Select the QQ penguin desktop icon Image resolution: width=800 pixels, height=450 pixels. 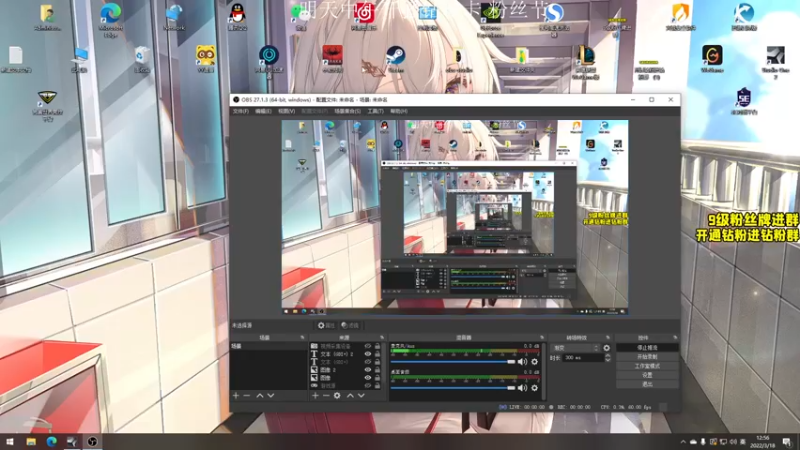click(237, 17)
